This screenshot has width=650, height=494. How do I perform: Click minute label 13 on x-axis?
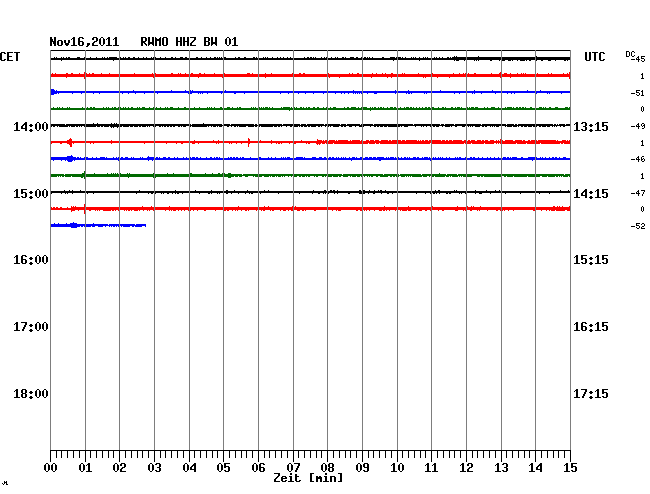501,468
